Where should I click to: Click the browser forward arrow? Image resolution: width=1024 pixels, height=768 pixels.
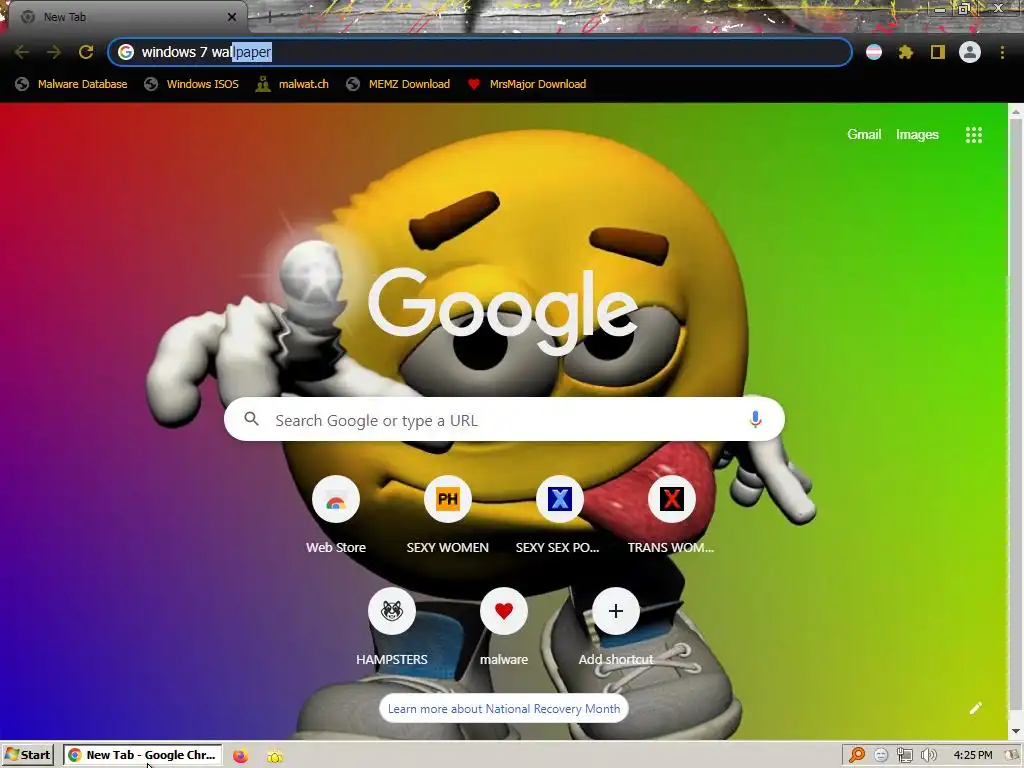tap(54, 52)
